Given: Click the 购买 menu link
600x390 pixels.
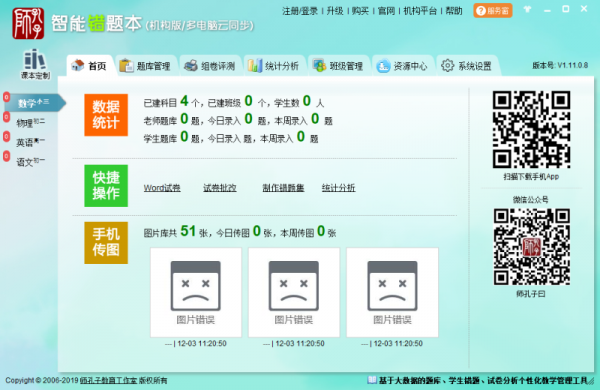Looking at the screenshot, I should pyautogui.click(x=360, y=11).
